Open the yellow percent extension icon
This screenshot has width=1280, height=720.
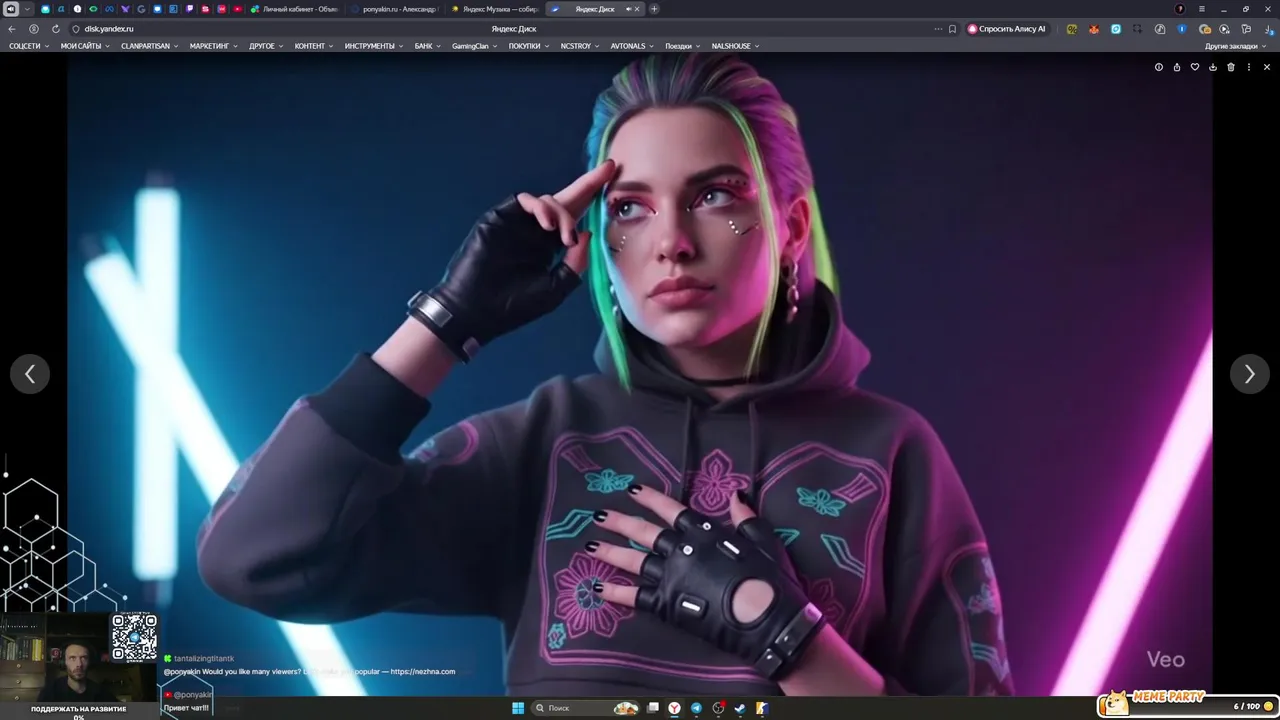click(1072, 29)
